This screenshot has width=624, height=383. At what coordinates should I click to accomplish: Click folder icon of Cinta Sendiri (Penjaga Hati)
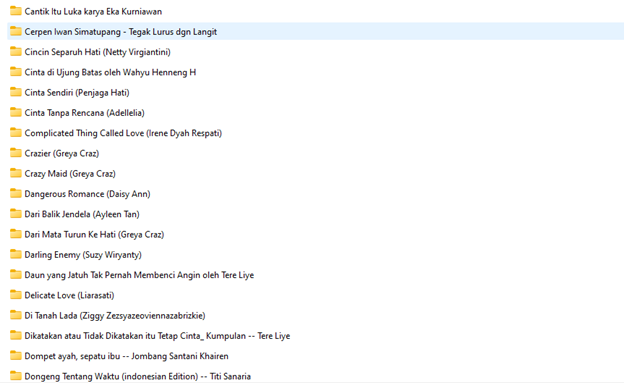[x=16, y=92]
